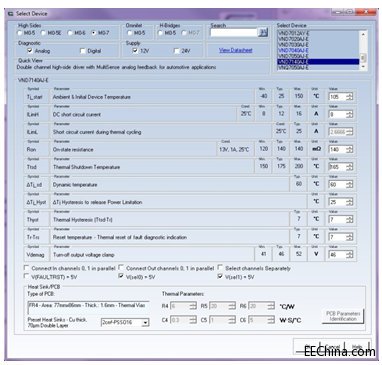Toggle the V(sel0) = 5V checkbox
382x365 pixels.
click(121, 276)
